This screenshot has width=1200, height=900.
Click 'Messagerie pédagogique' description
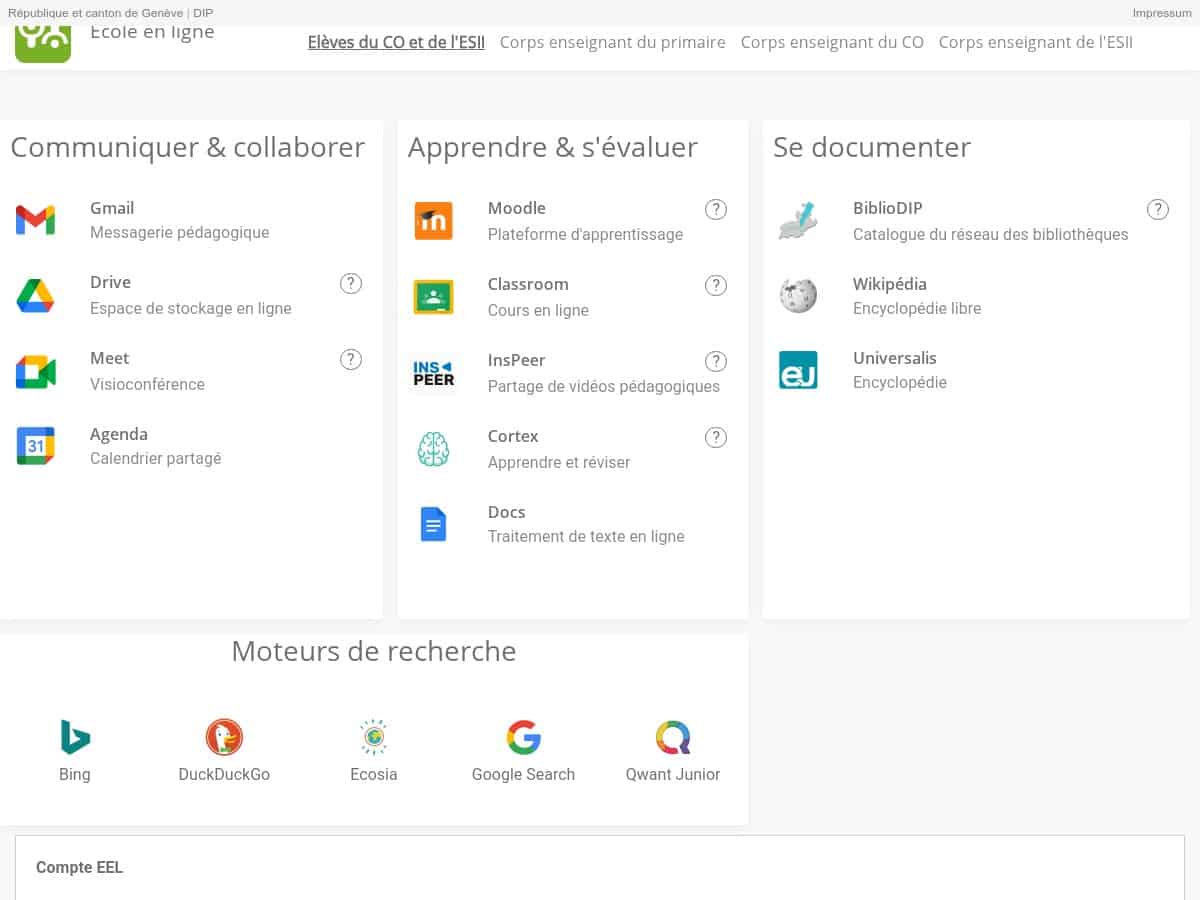[180, 232]
